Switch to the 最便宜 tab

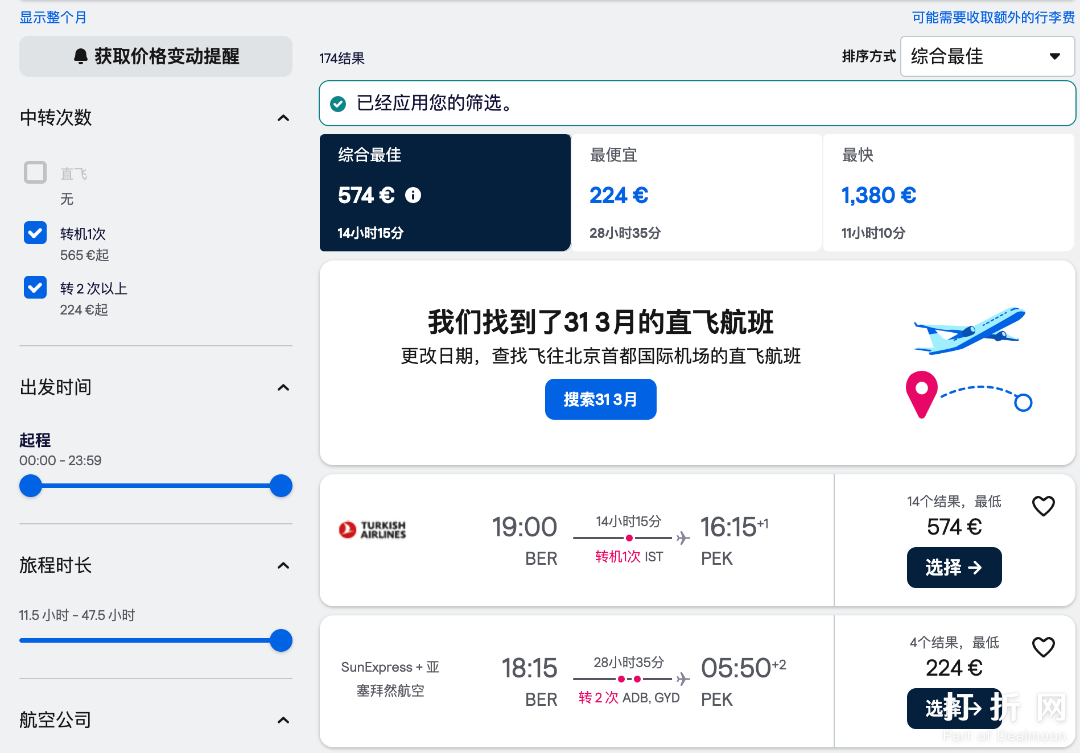tap(698, 192)
